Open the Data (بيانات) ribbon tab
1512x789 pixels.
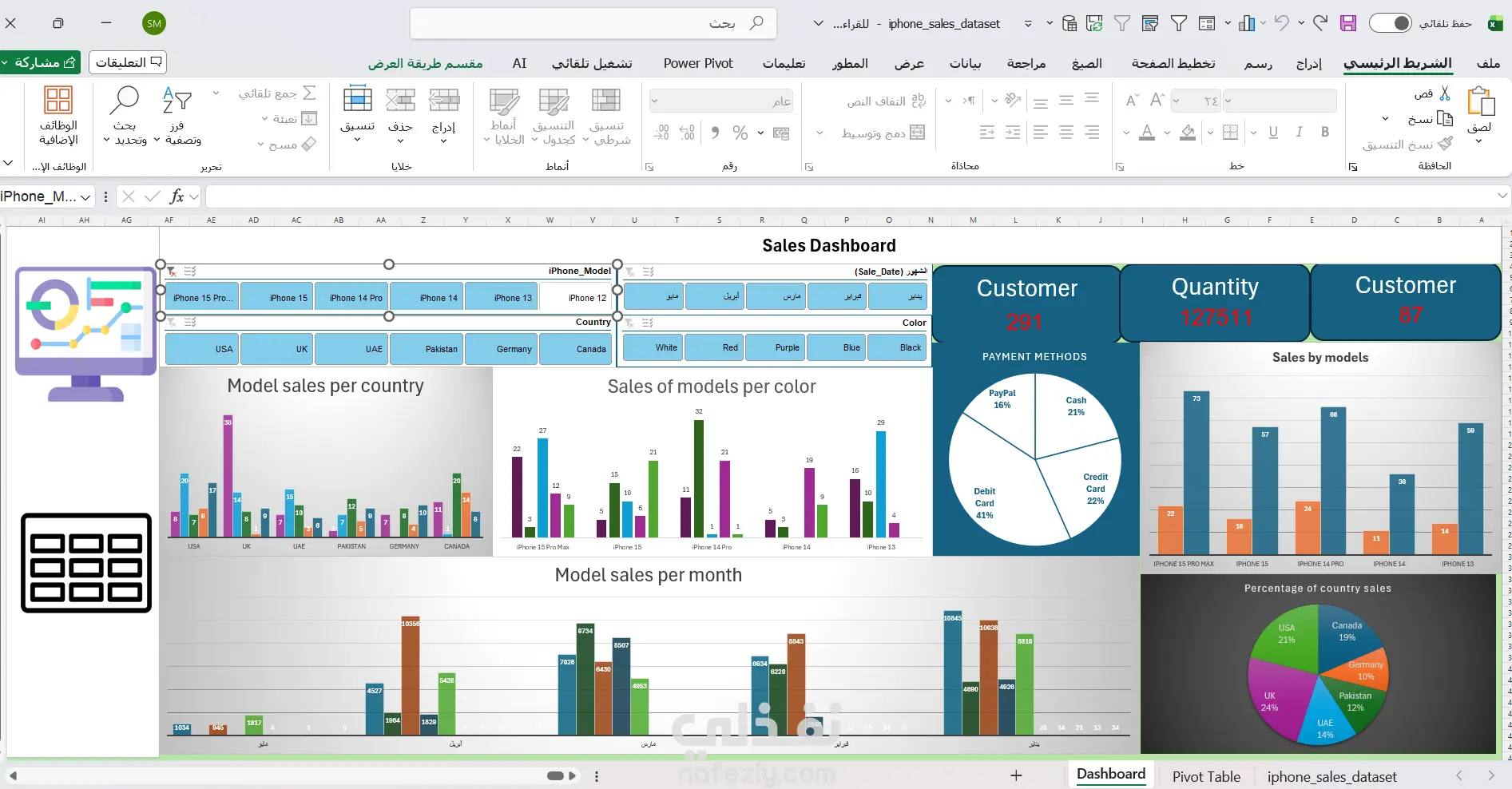pyautogui.click(x=965, y=63)
